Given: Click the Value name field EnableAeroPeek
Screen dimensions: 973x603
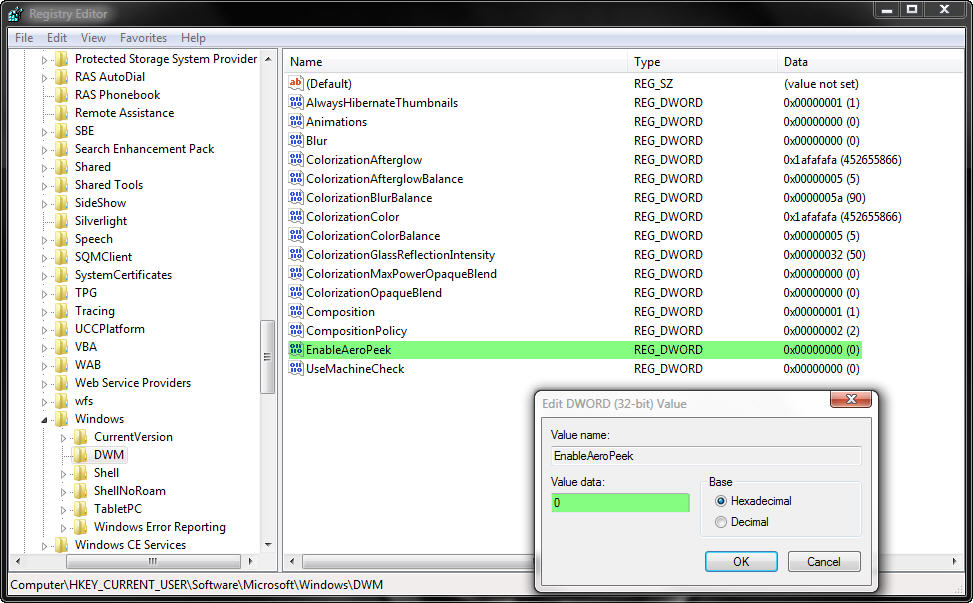Looking at the screenshot, I should pos(706,456).
